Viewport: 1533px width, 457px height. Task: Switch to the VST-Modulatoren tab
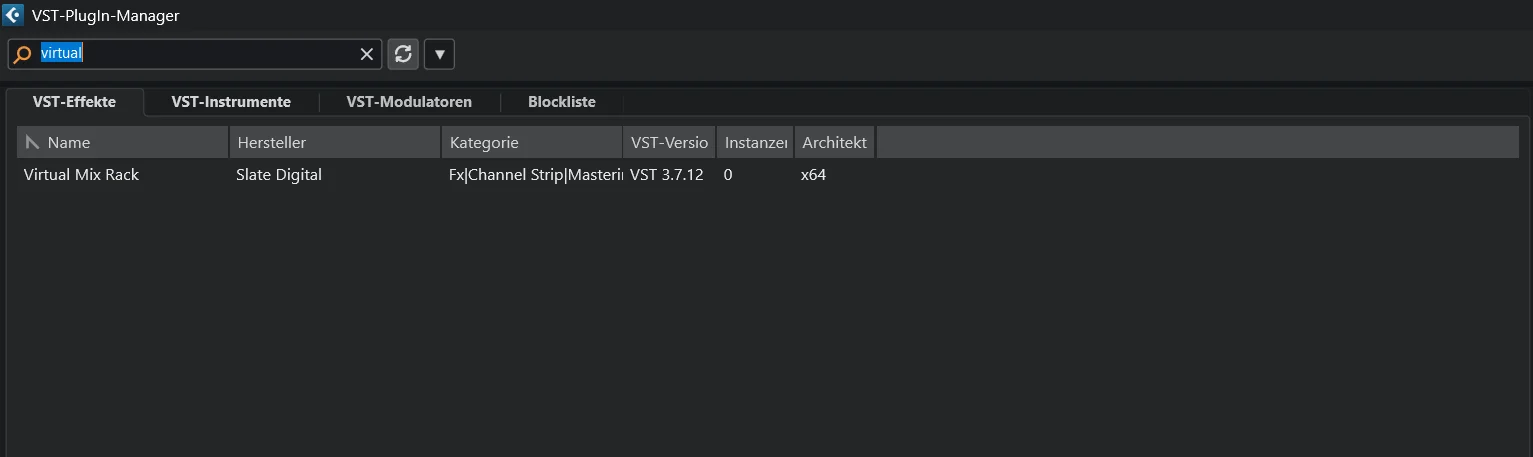point(409,102)
